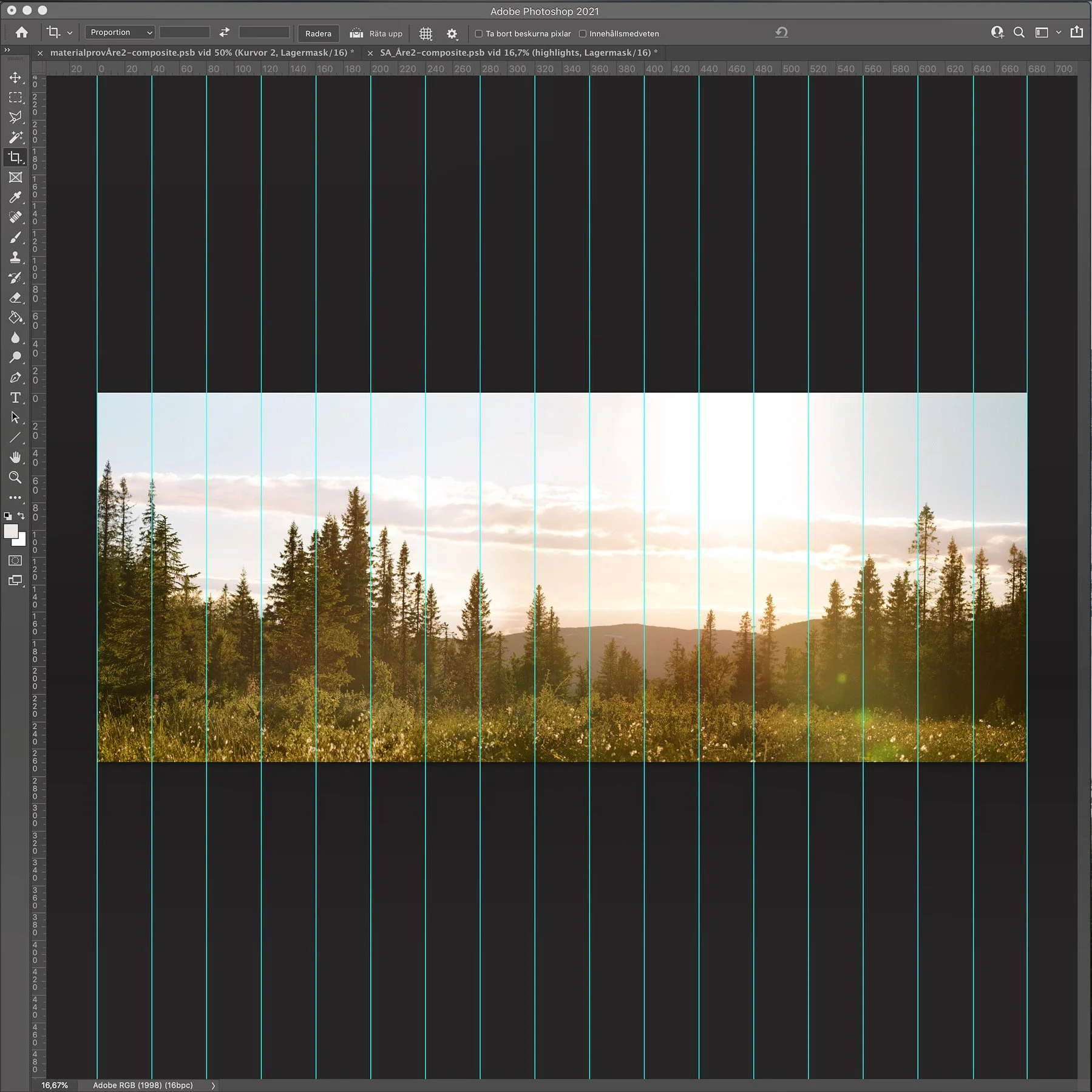Select the Crop tool in left toolbar
The height and width of the screenshot is (1092, 1092).
pos(15,157)
